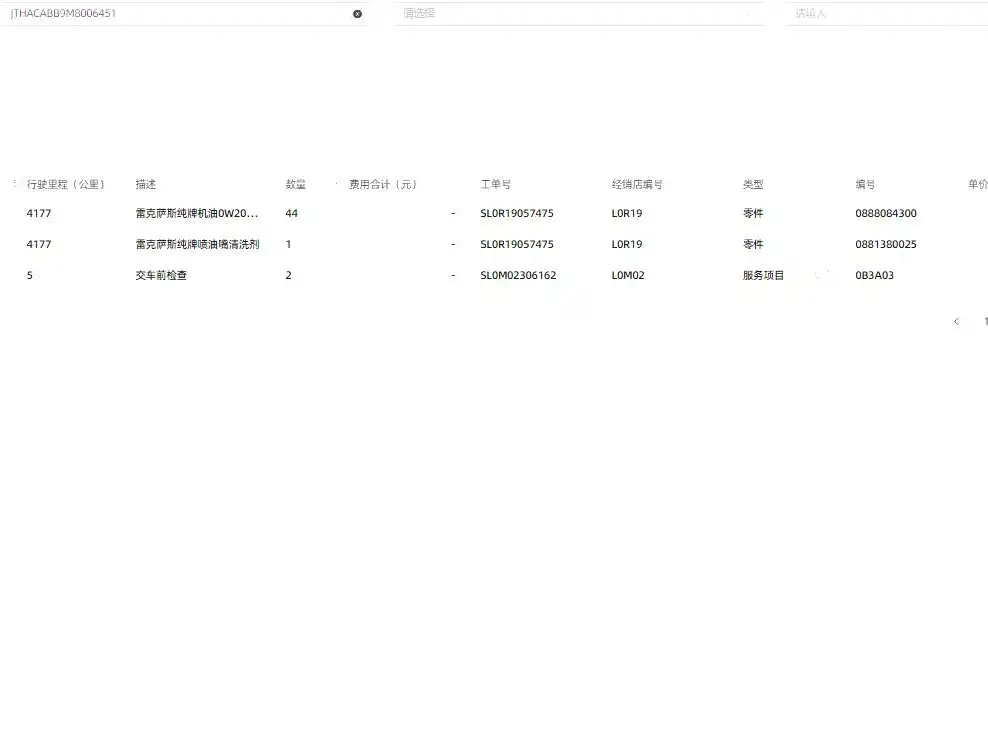Clear the VIN search field
This screenshot has width=988, height=741.
[x=357, y=14]
